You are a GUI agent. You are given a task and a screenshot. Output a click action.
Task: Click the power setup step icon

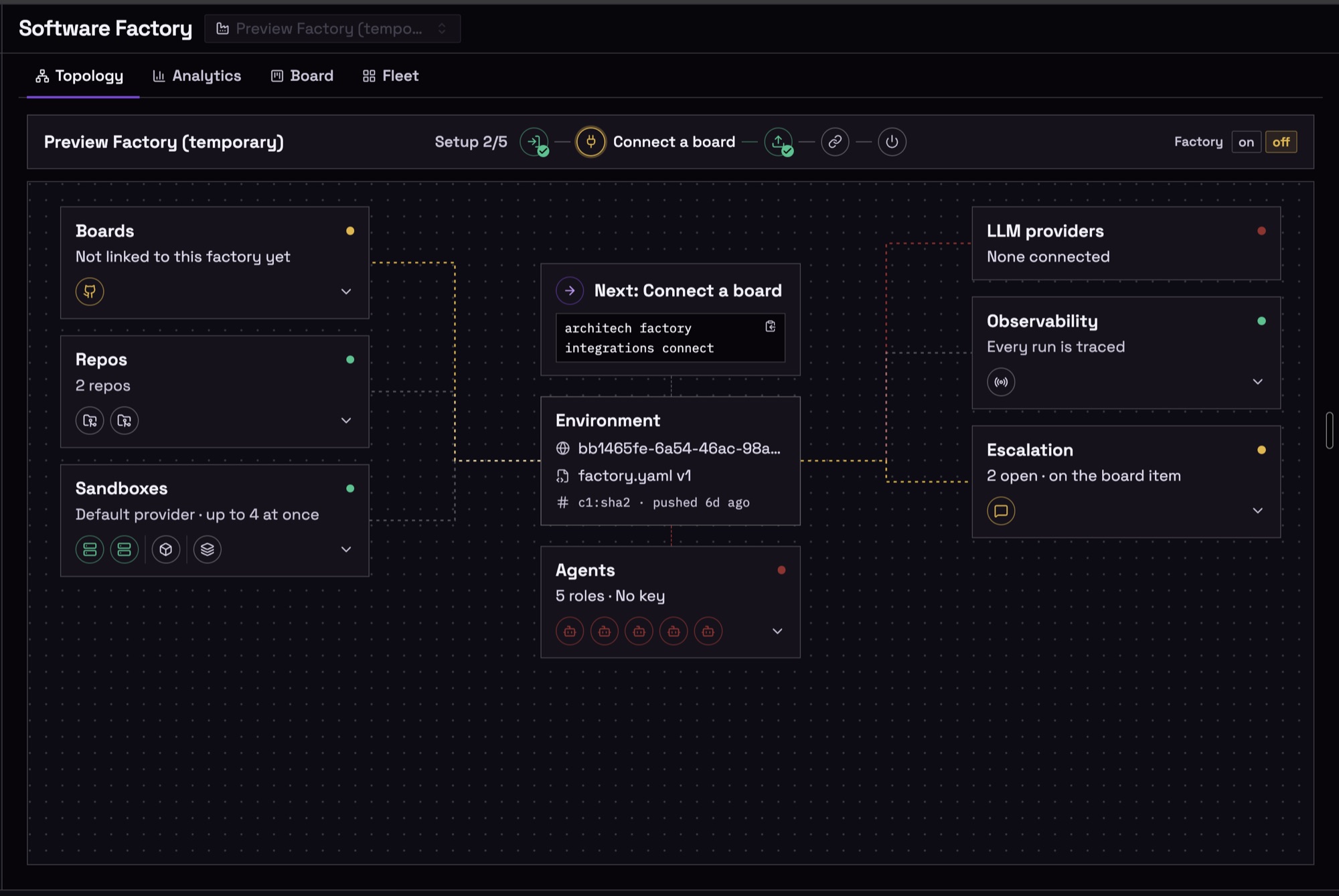[892, 142]
